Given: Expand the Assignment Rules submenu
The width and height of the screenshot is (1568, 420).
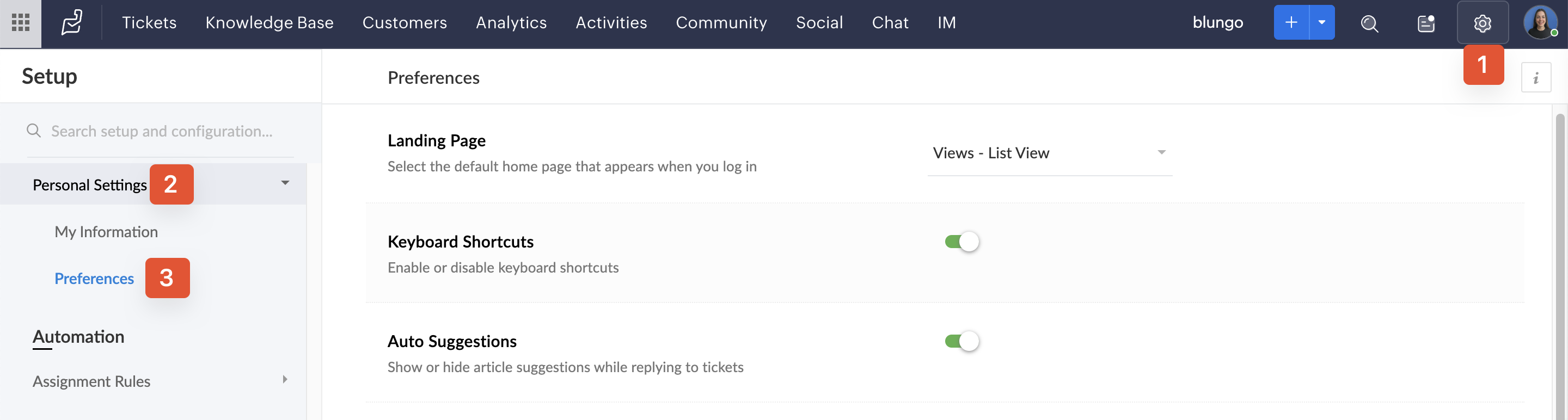Looking at the screenshot, I should point(285,380).
